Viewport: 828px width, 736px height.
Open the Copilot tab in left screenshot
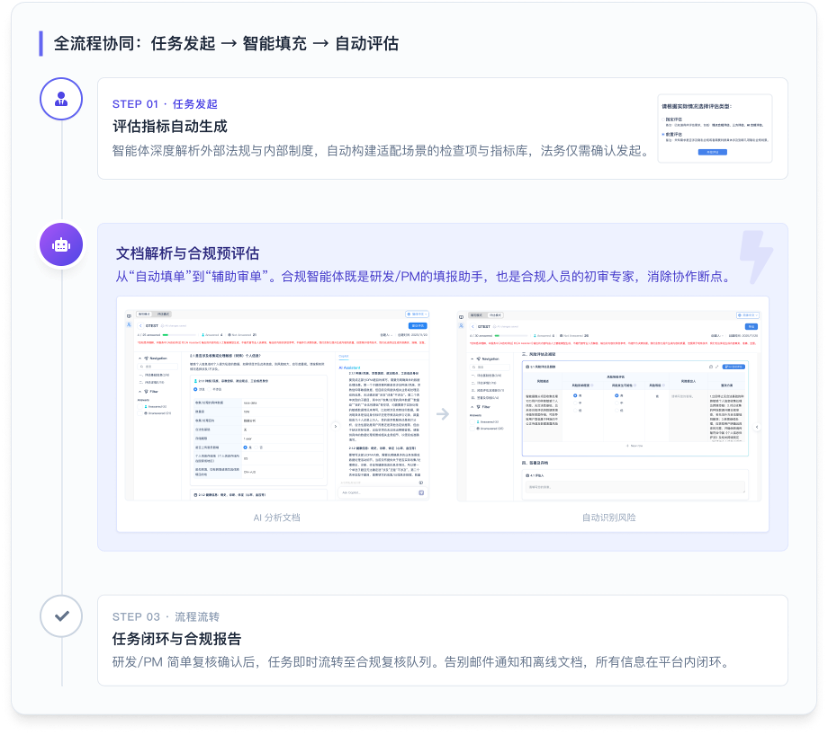click(x=344, y=356)
